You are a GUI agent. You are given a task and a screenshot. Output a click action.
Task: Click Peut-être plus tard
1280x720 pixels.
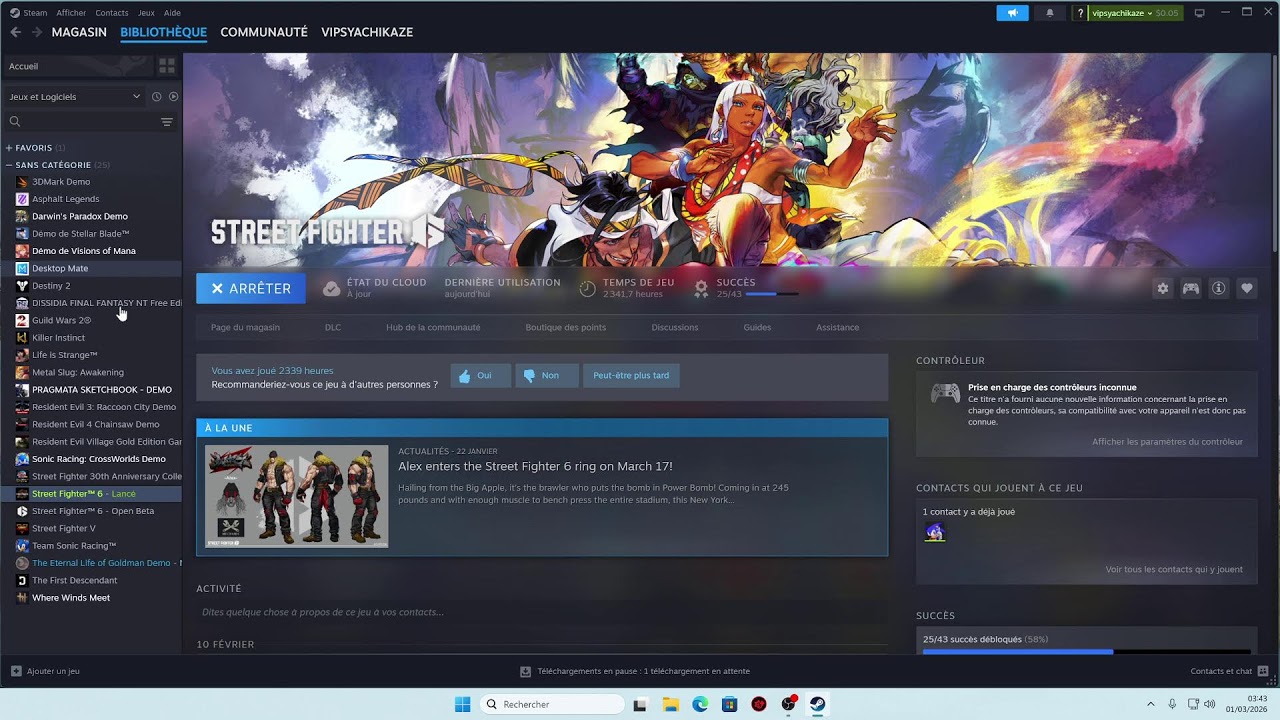pos(631,376)
